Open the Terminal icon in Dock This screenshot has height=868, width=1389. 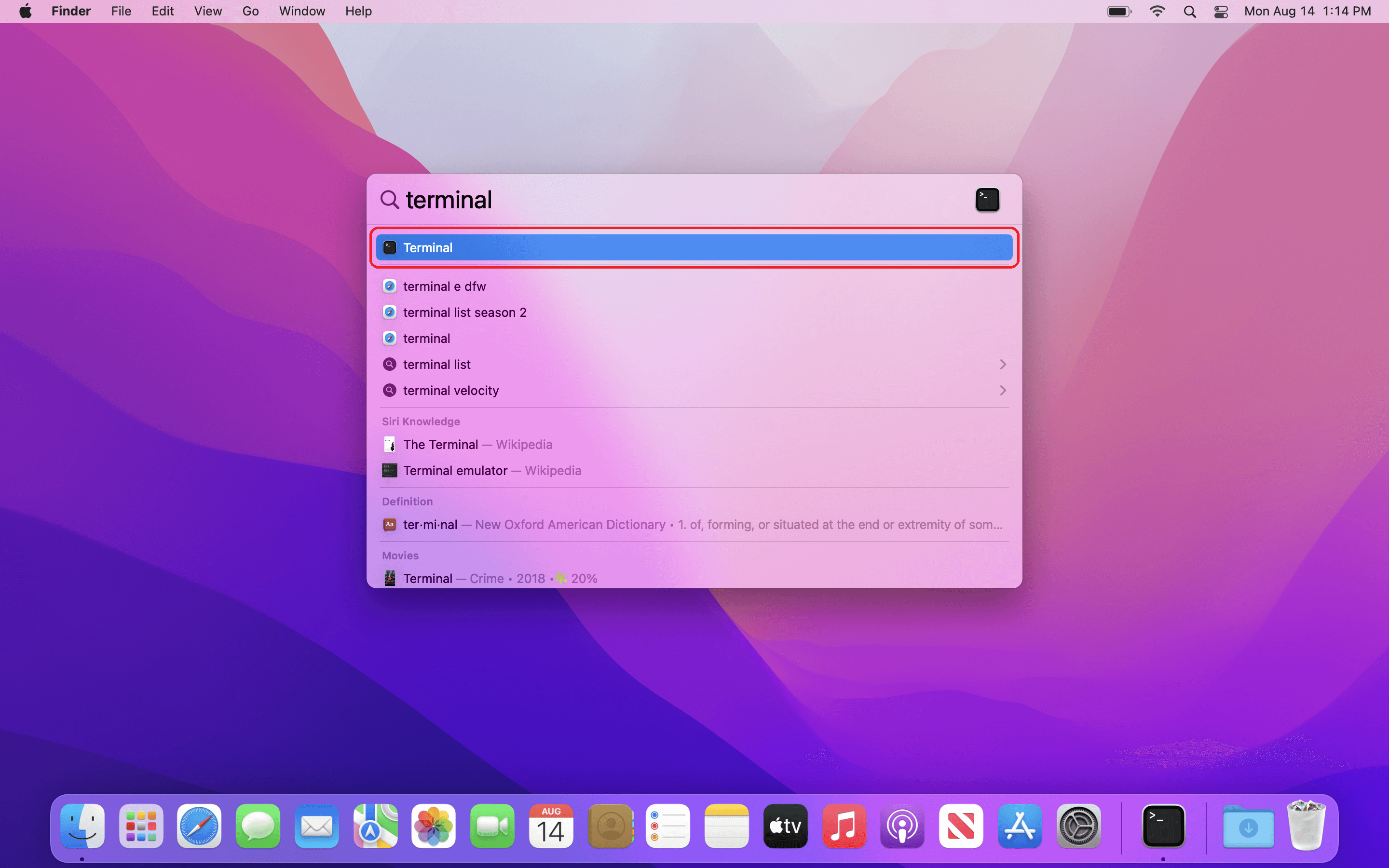tap(1163, 826)
